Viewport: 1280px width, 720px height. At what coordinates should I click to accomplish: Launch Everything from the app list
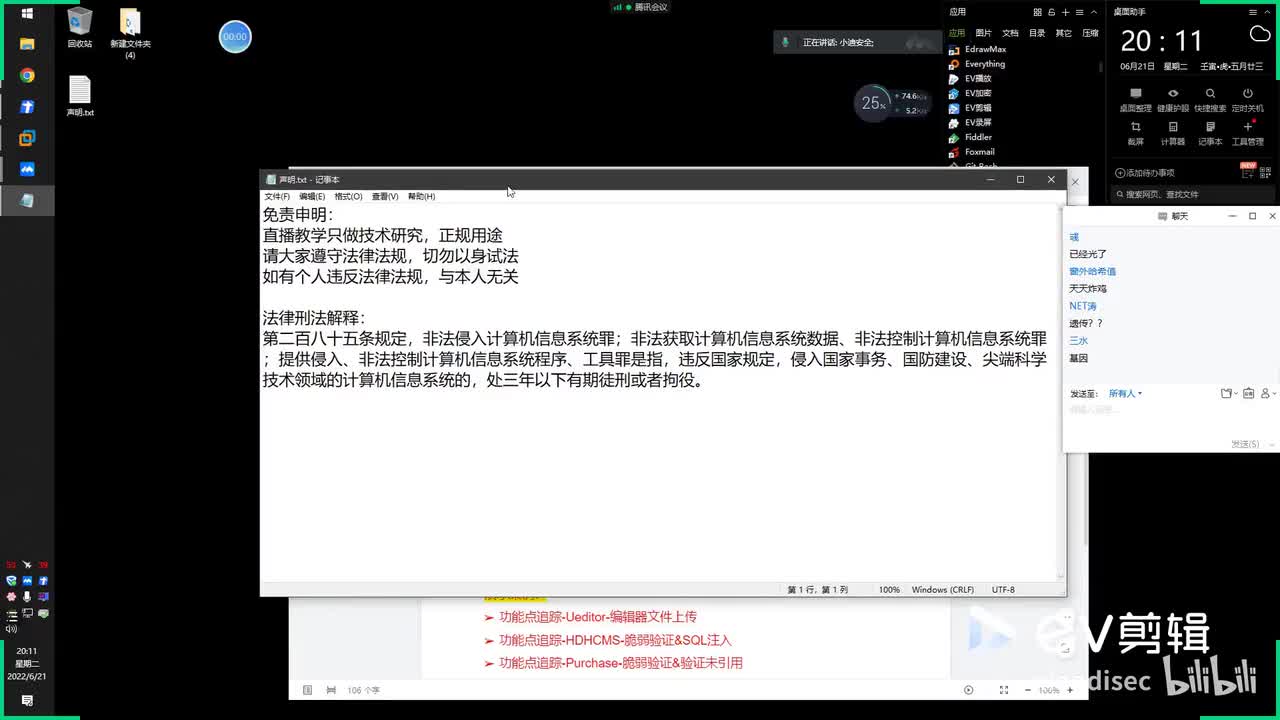click(977, 64)
